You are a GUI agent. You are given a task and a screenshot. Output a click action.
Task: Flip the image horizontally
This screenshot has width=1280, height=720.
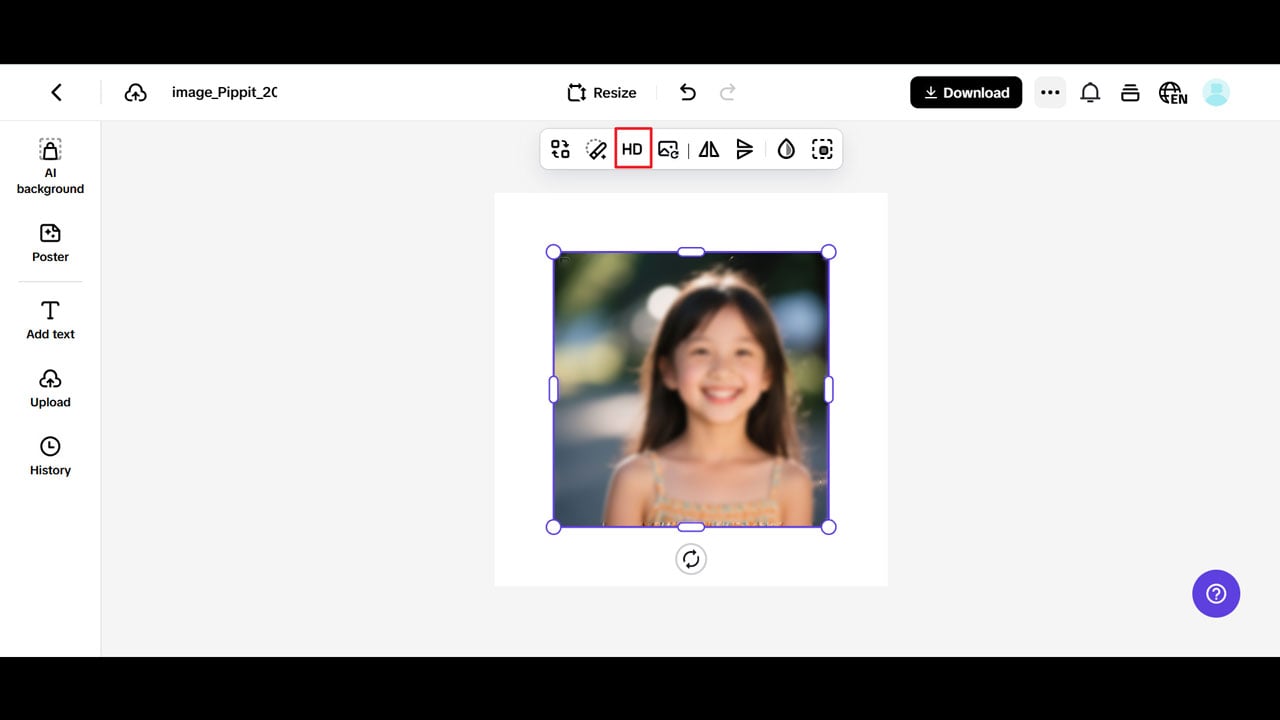click(708, 148)
